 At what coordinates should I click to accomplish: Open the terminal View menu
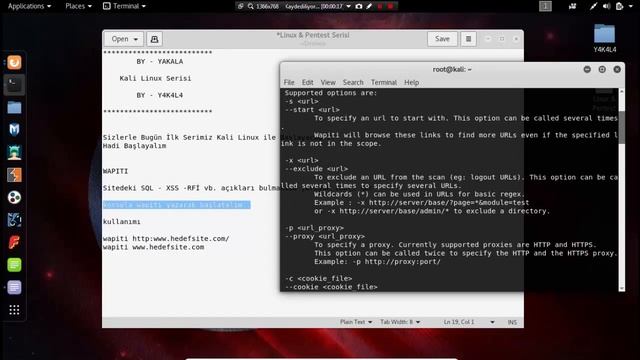[328, 82]
